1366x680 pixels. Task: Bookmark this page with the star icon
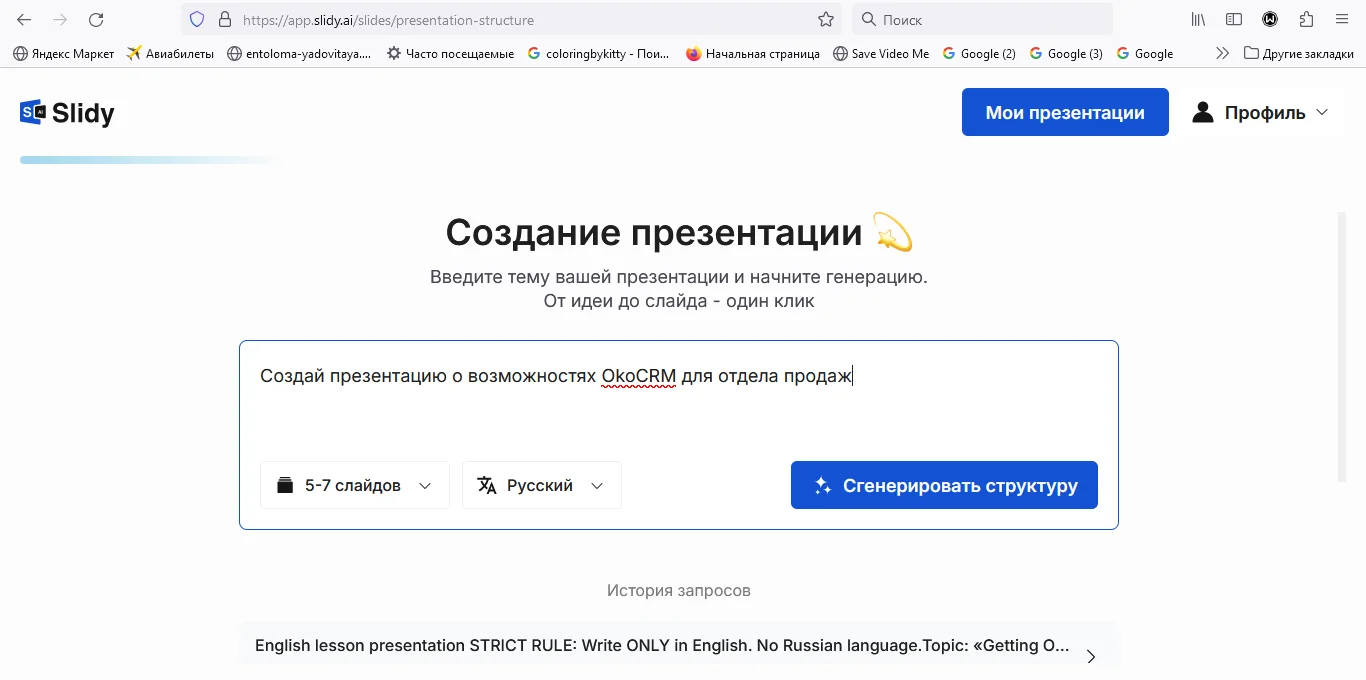(x=826, y=19)
